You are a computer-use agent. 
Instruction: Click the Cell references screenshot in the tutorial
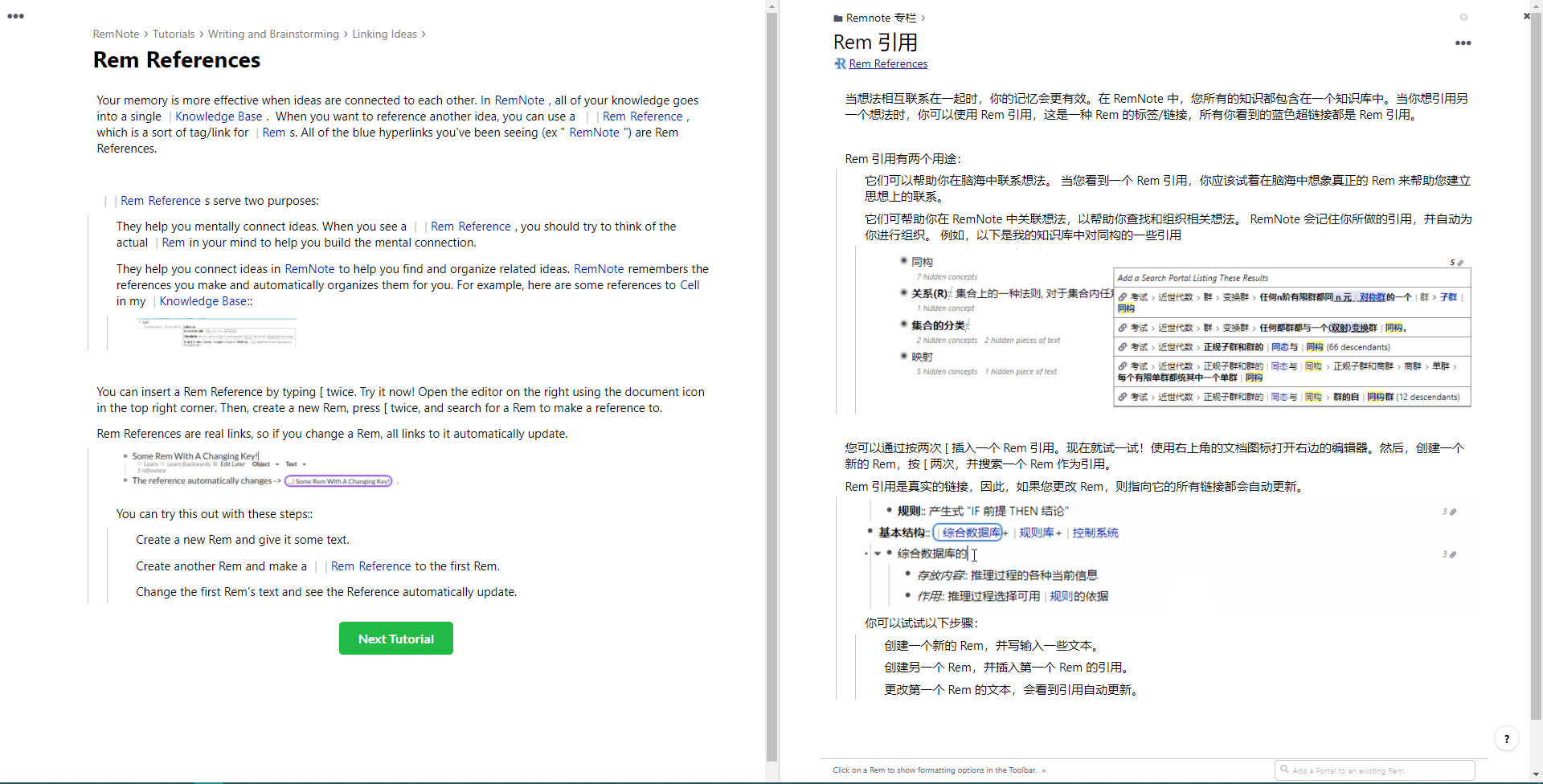tap(216, 333)
